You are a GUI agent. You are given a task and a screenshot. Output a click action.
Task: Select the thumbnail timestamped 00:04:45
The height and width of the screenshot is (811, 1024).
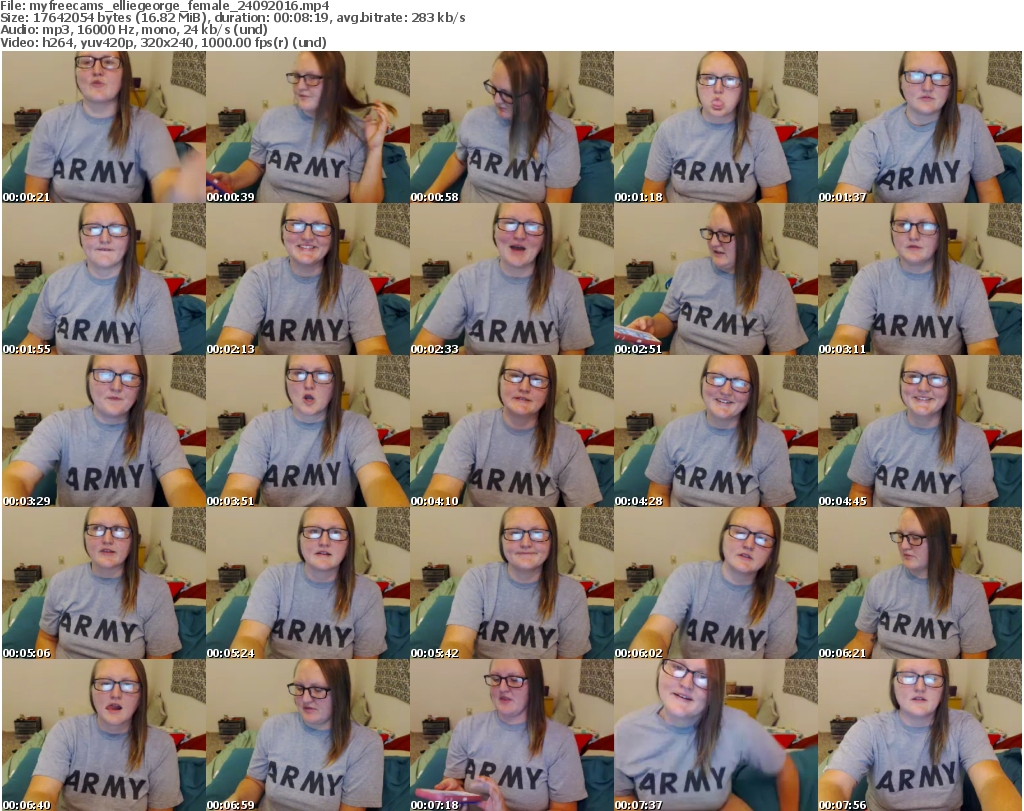920,431
